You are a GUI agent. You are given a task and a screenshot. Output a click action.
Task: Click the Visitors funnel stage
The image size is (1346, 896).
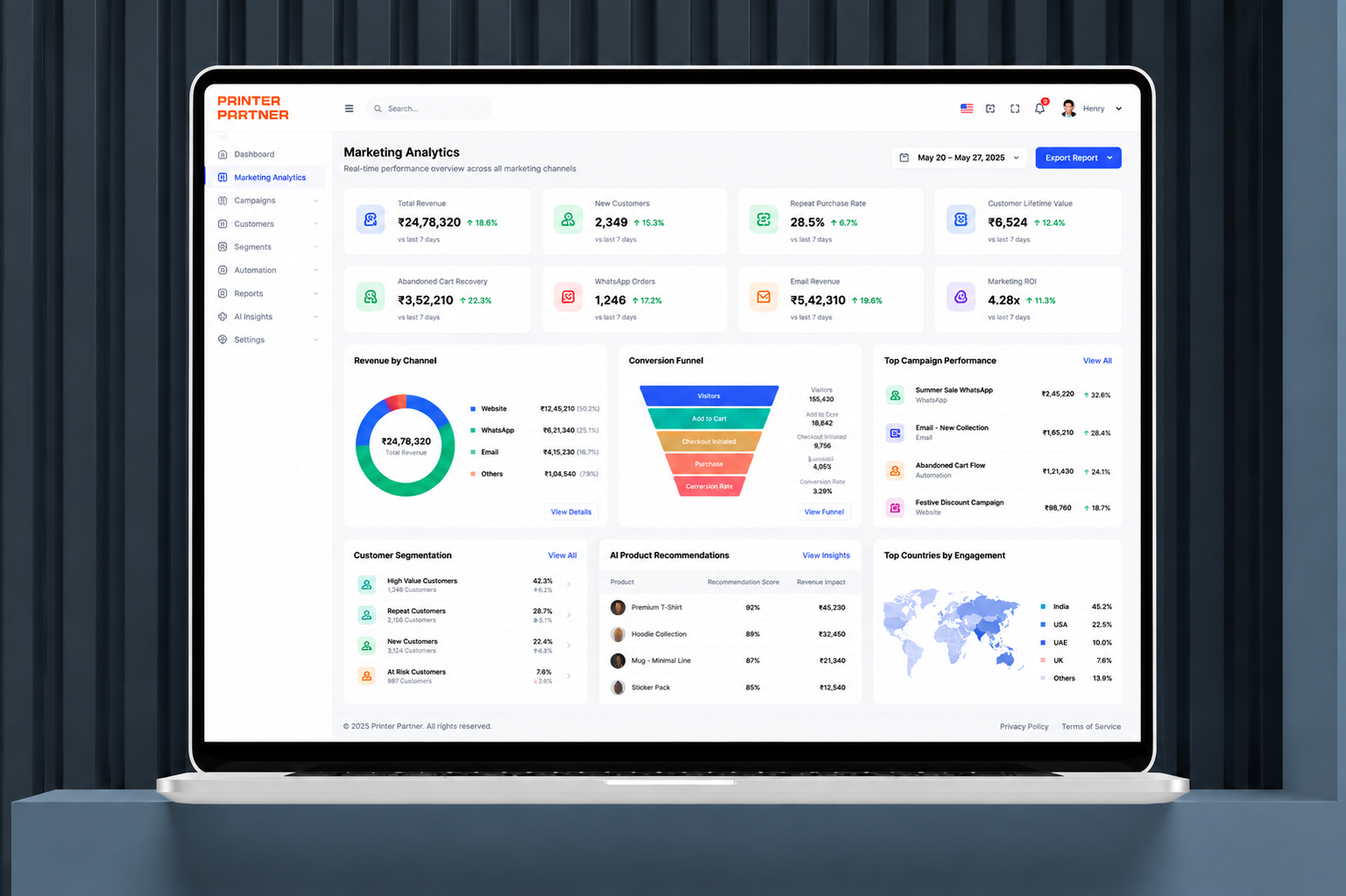coord(708,396)
